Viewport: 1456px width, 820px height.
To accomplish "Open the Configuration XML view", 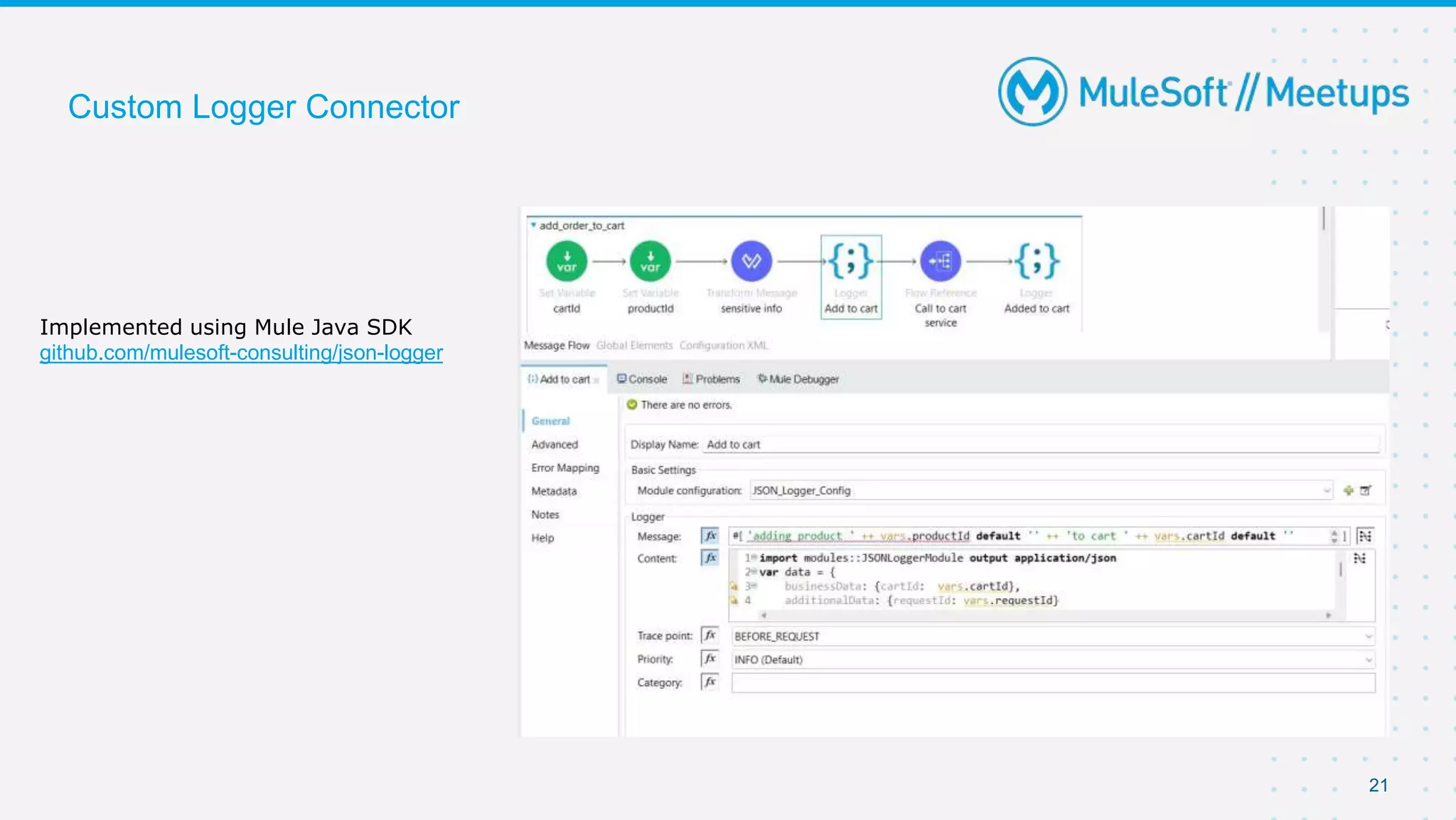I will [724, 346].
